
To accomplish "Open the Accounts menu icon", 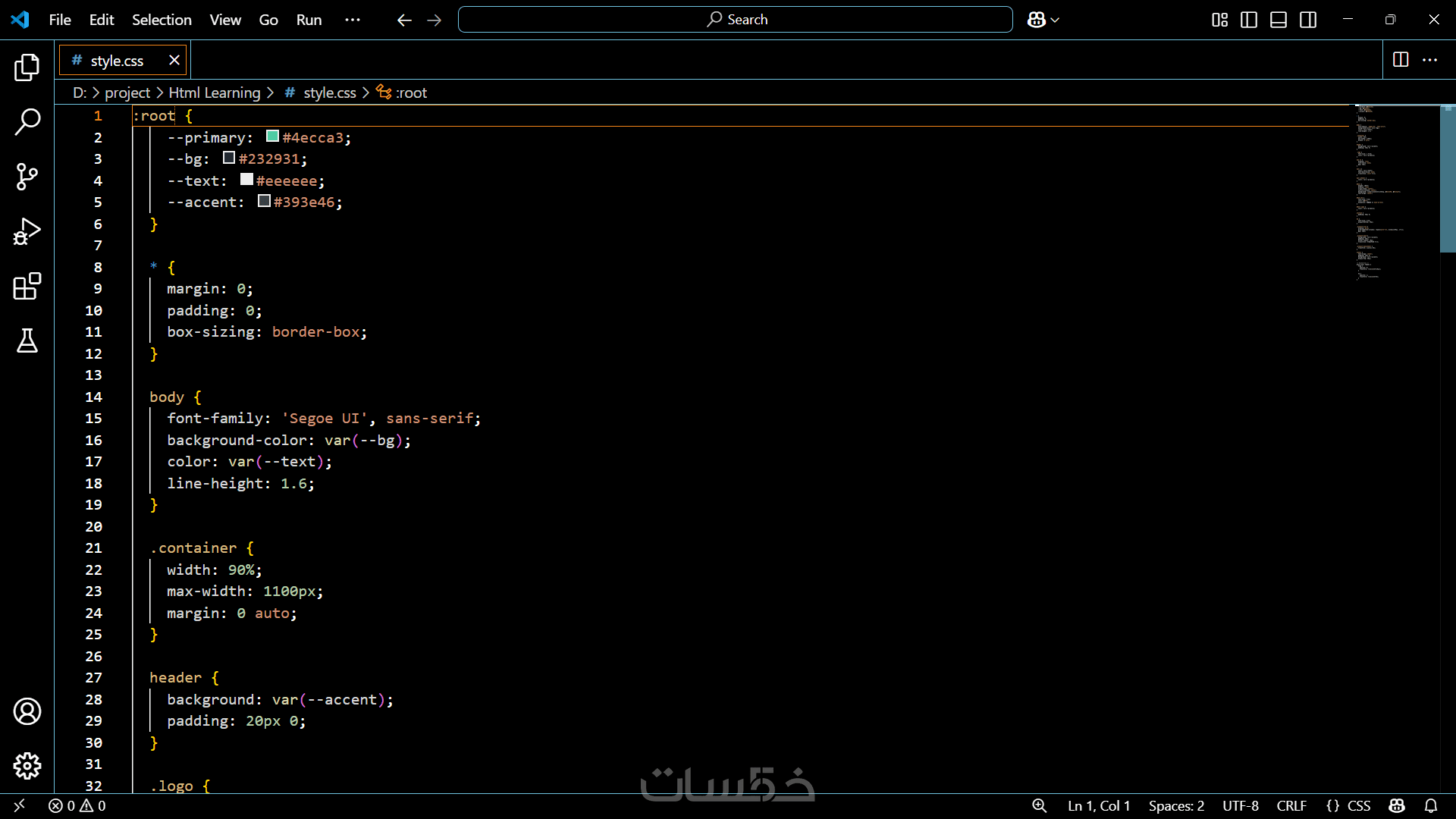I will [x=27, y=711].
